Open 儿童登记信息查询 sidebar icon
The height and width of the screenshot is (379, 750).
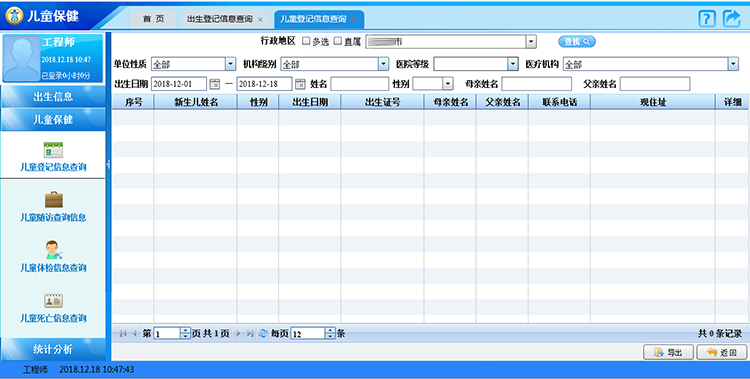(53, 150)
